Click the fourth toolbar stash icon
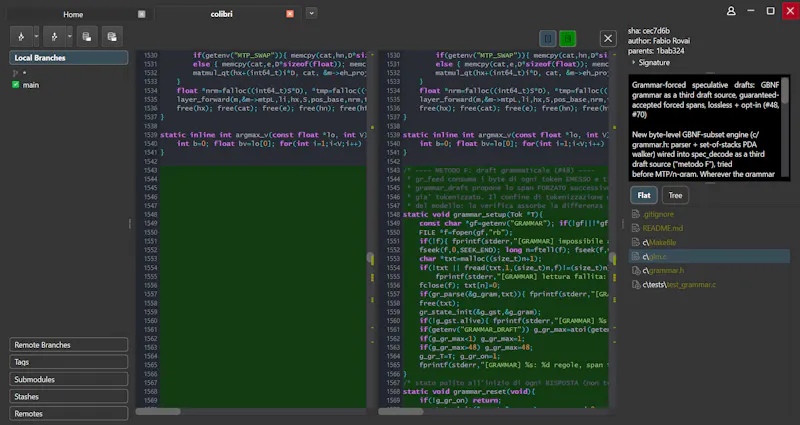800x425 pixels. coord(112,37)
